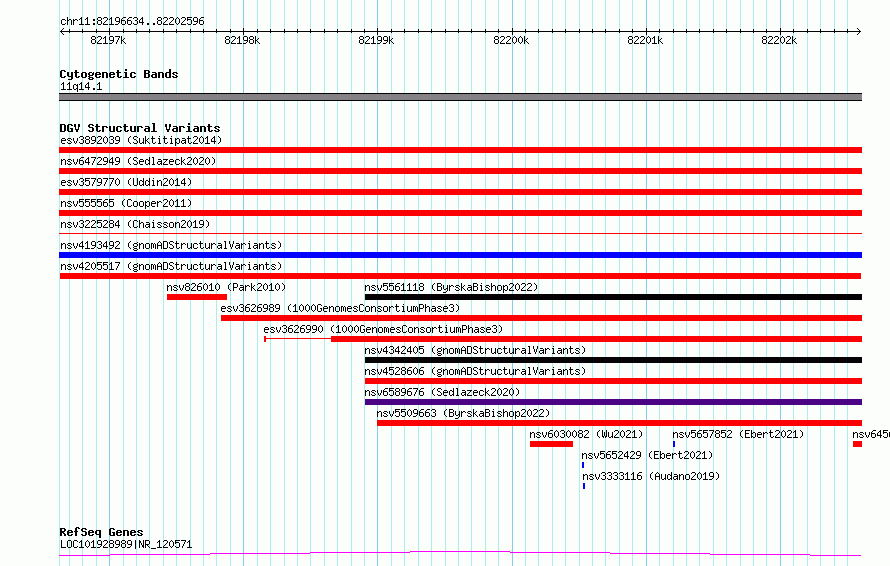Click the 82197k ruler tick label
This screenshot has width=890, height=566.
coord(108,40)
